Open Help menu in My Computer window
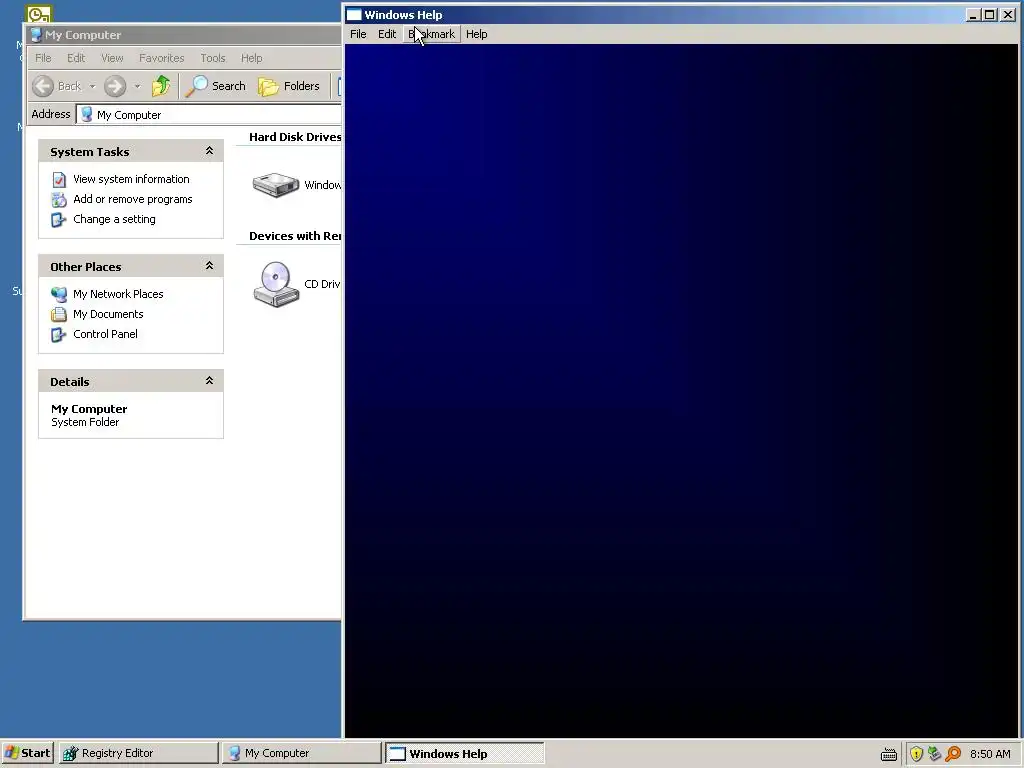Image resolution: width=1024 pixels, height=768 pixels. 251,58
